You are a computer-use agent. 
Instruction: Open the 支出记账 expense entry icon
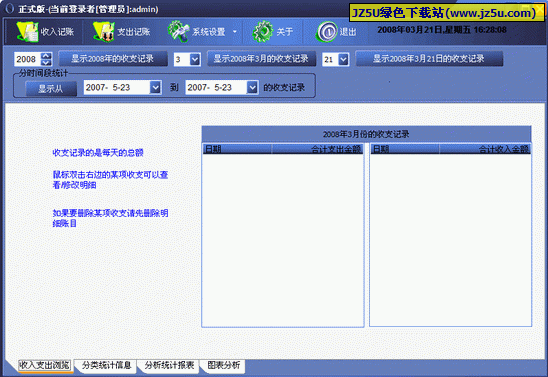tap(104, 32)
